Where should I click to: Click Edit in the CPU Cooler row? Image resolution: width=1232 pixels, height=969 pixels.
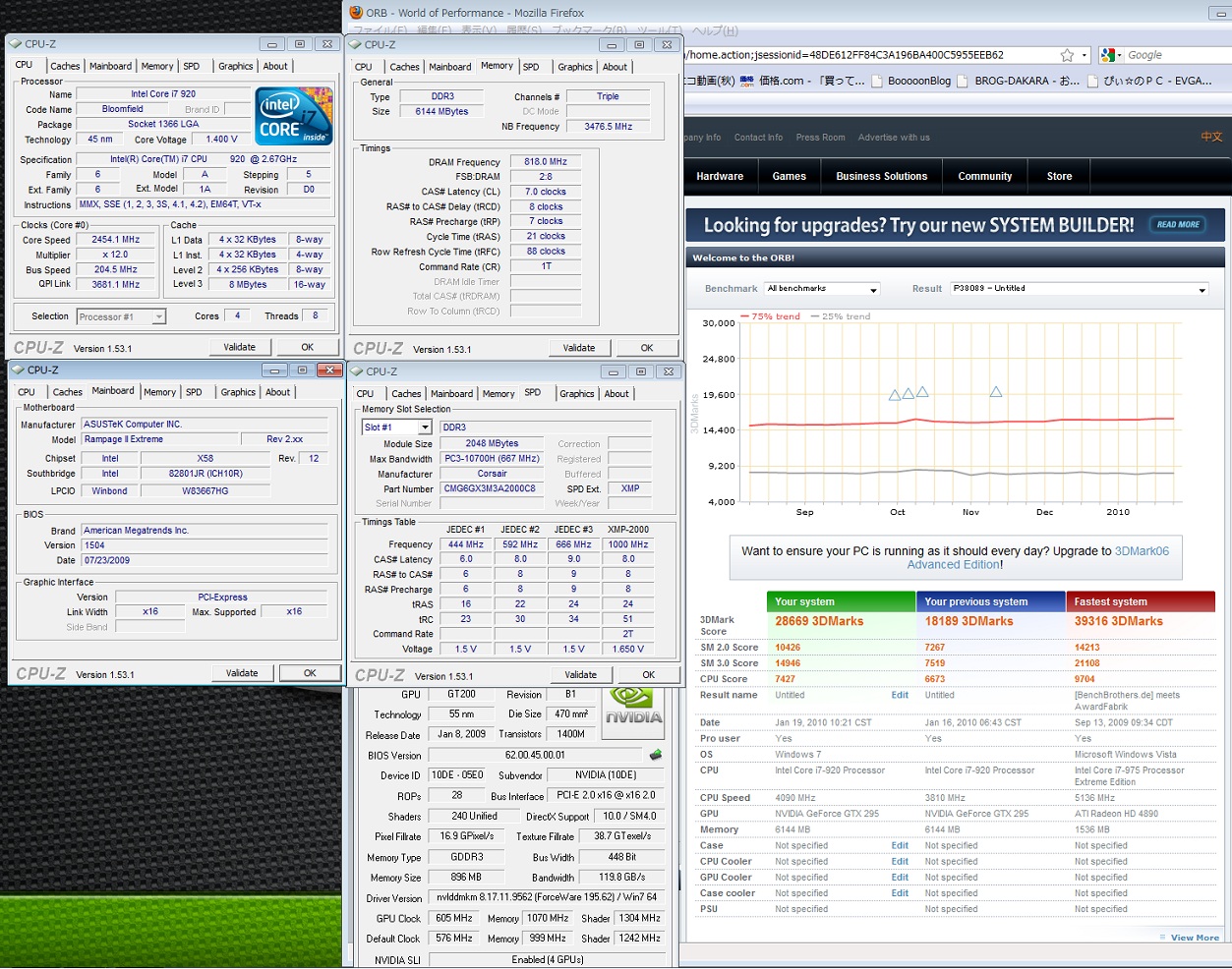[900, 862]
